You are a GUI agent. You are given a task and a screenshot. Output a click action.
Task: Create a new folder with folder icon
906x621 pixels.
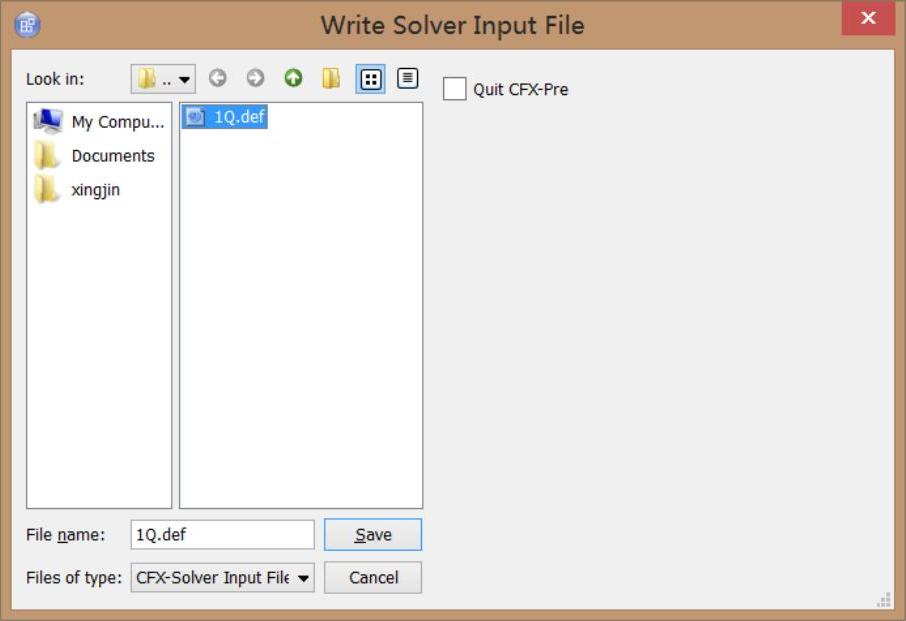pyautogui.click(x=331, y=78)
